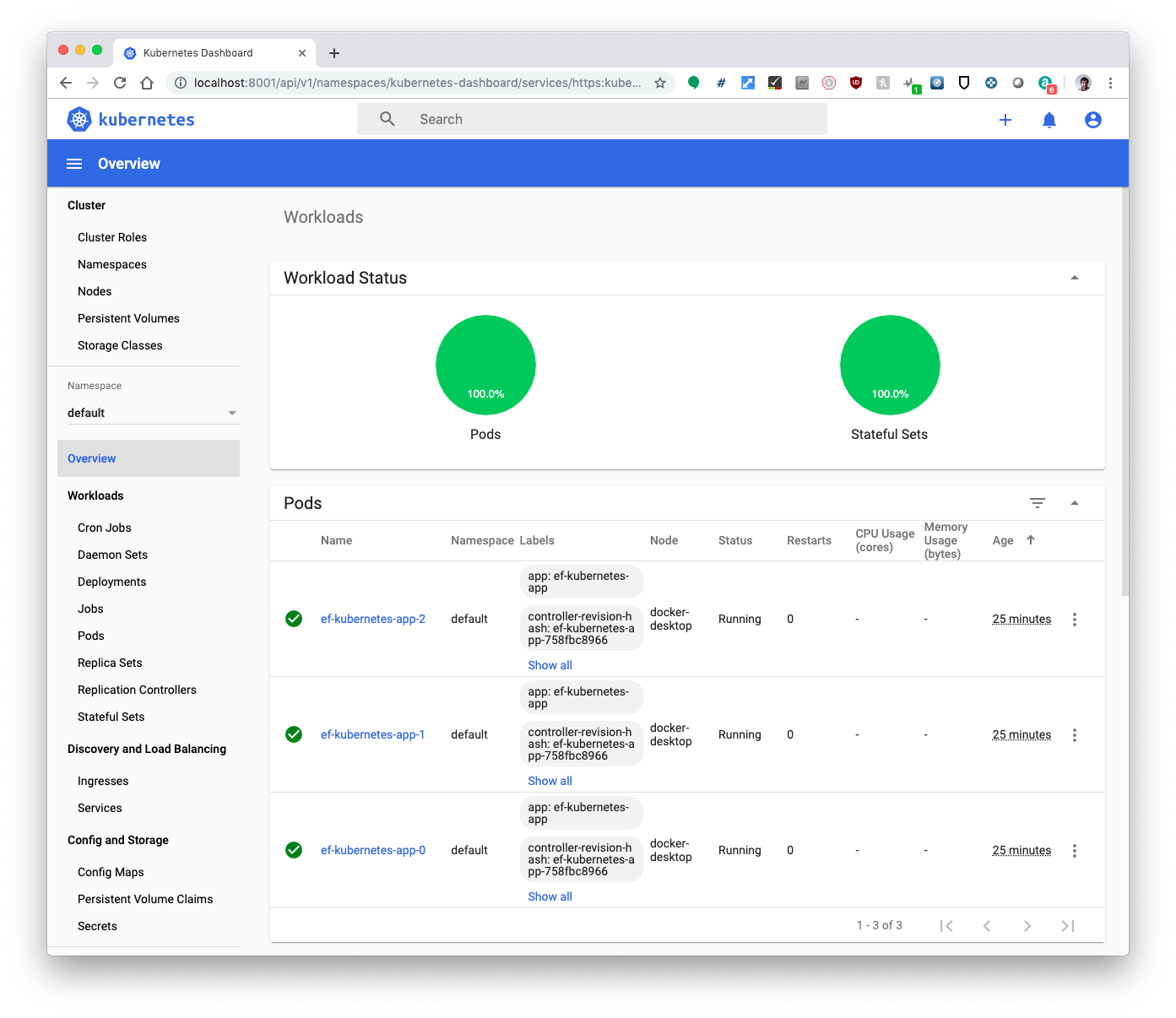Collapse the Pods card

1075,503
